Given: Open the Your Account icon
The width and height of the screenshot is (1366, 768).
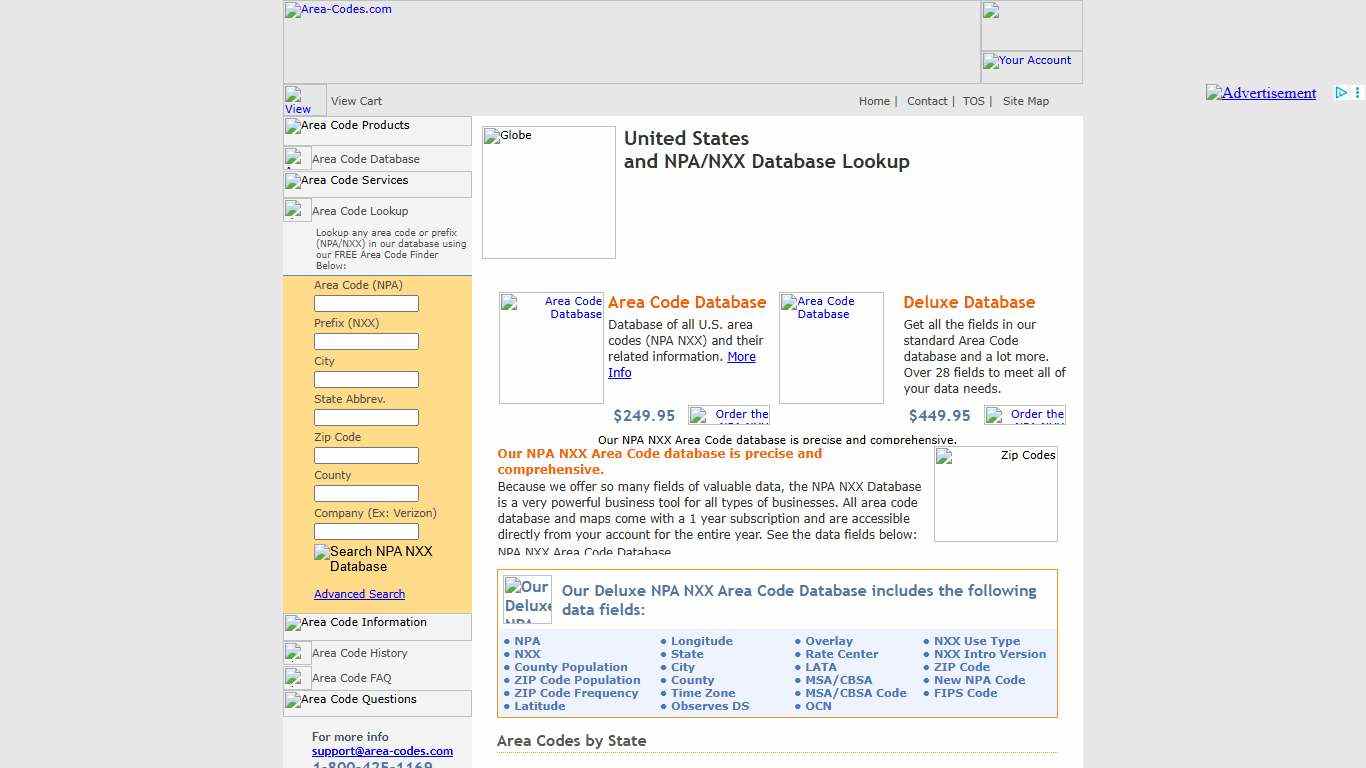Looking at the screenshot, I should pos(1027,60).
